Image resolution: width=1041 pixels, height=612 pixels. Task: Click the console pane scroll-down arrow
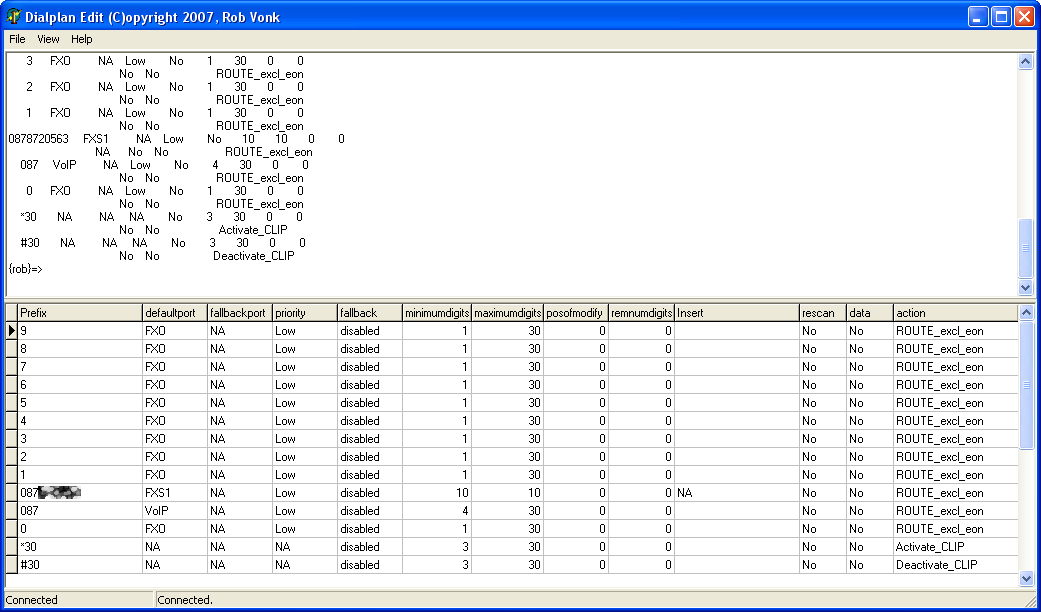tap(1025, 287)
